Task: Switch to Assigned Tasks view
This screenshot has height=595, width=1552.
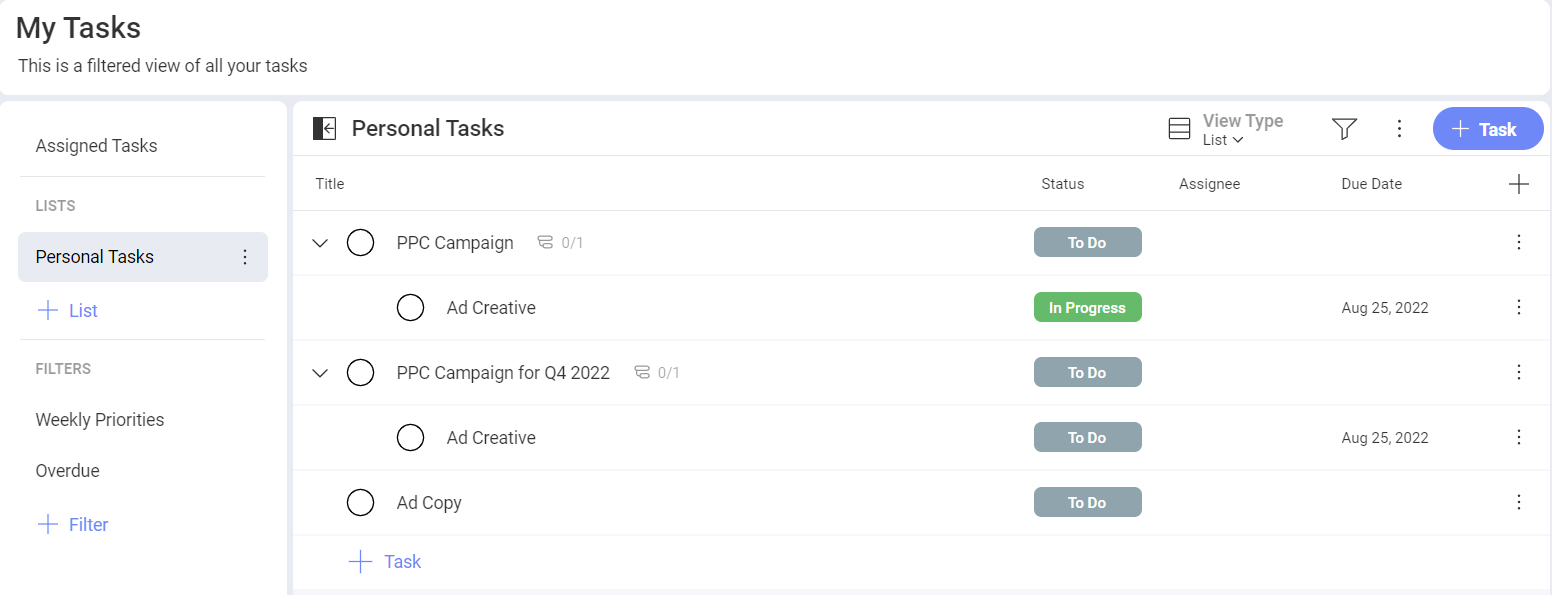Action: [96, 145]
